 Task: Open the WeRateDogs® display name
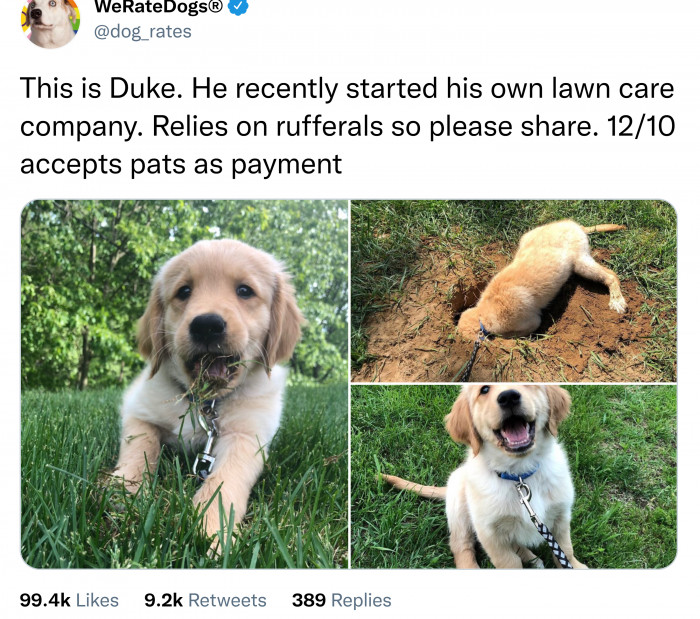[157, 6]
